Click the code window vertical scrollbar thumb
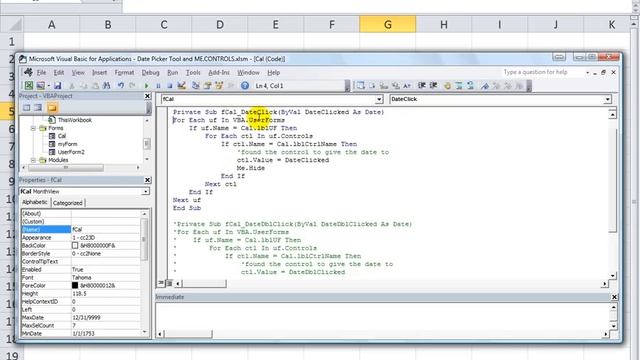This screenshot has width=640, height=360. click(612, 180)
